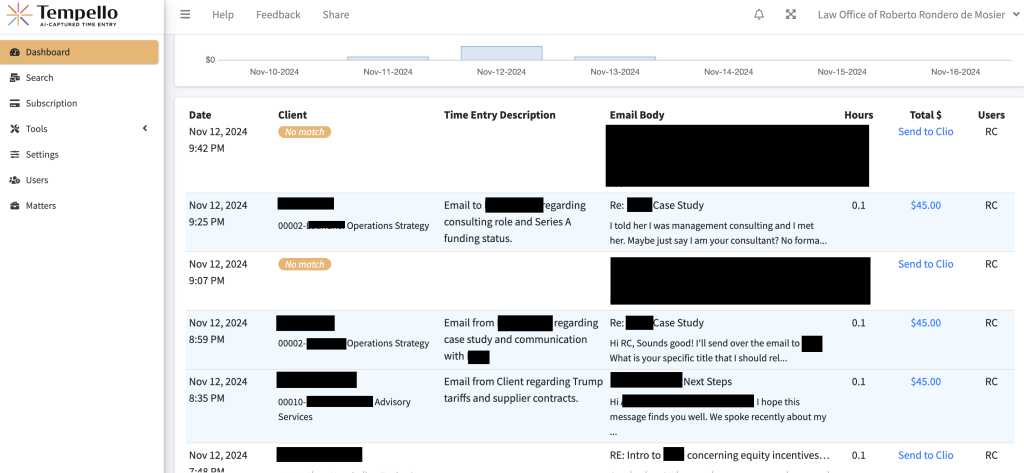
Task: Click the hamburger menu icon
Action: pyautogui.click(x=185, y=15)
